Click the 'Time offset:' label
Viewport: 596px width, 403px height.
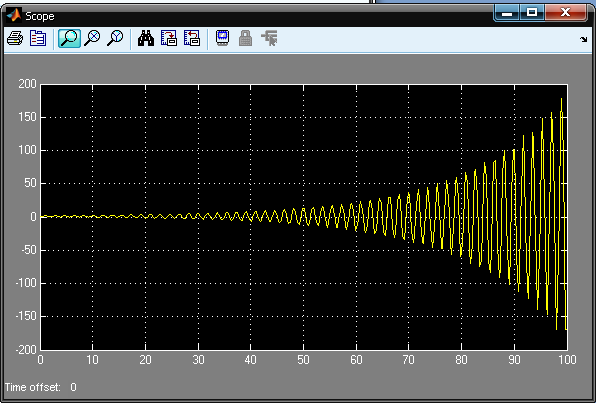pyautogui.click(x=32, y=387)
